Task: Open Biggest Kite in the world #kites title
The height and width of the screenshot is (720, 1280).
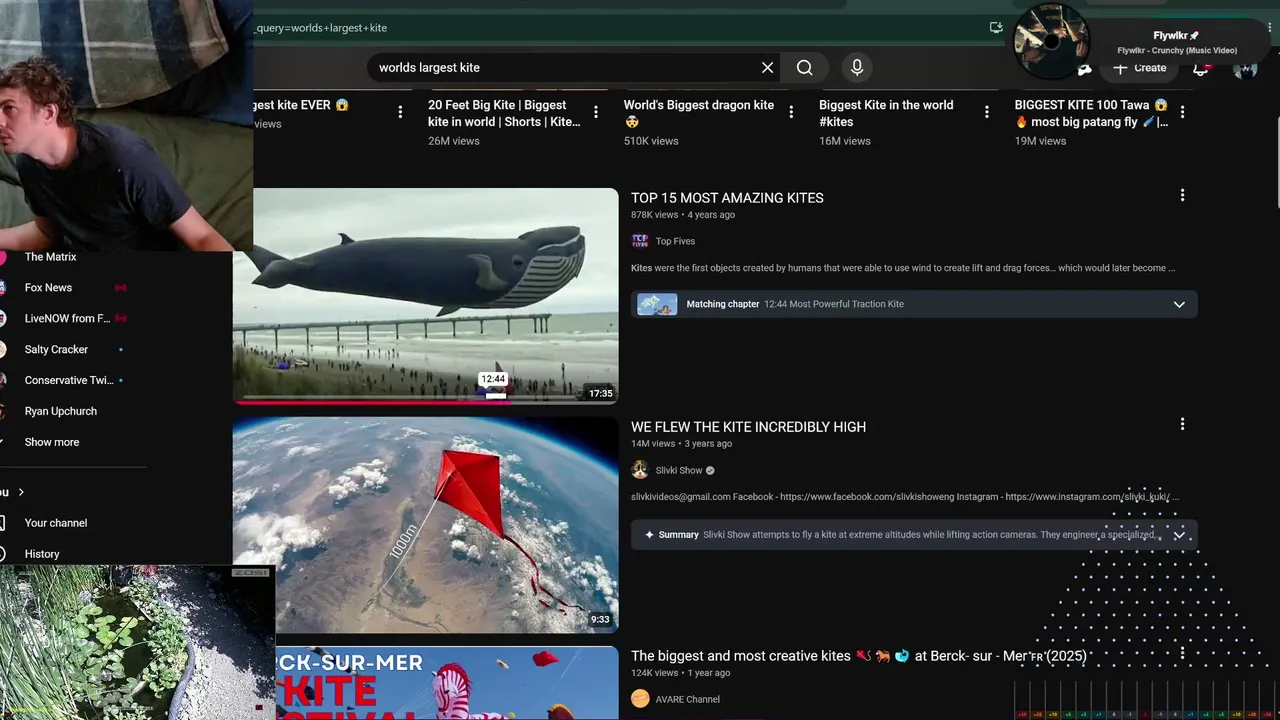Action: pyautogui.click(x=886, y=113)
